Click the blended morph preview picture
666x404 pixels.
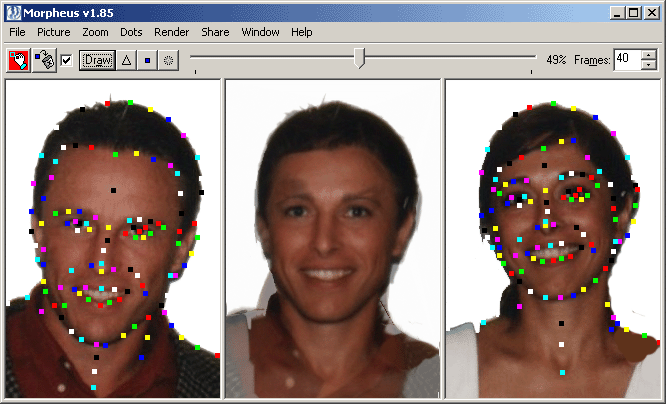pos(333,239)
